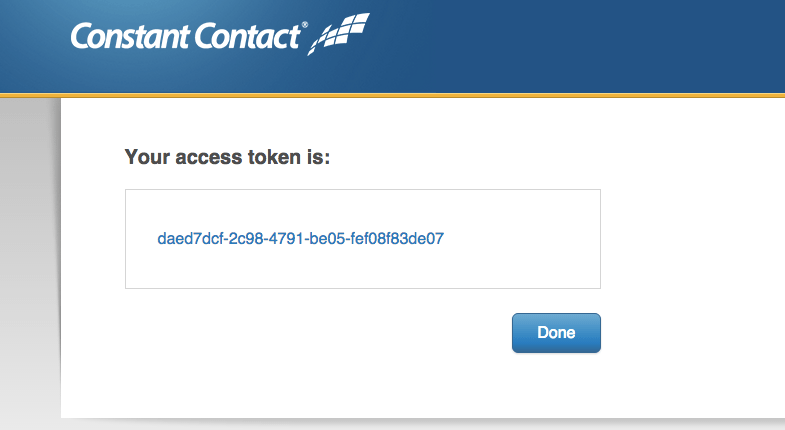Click the white panel area left of Done
This screenshot has height=430, width=785.
point(300,333)
